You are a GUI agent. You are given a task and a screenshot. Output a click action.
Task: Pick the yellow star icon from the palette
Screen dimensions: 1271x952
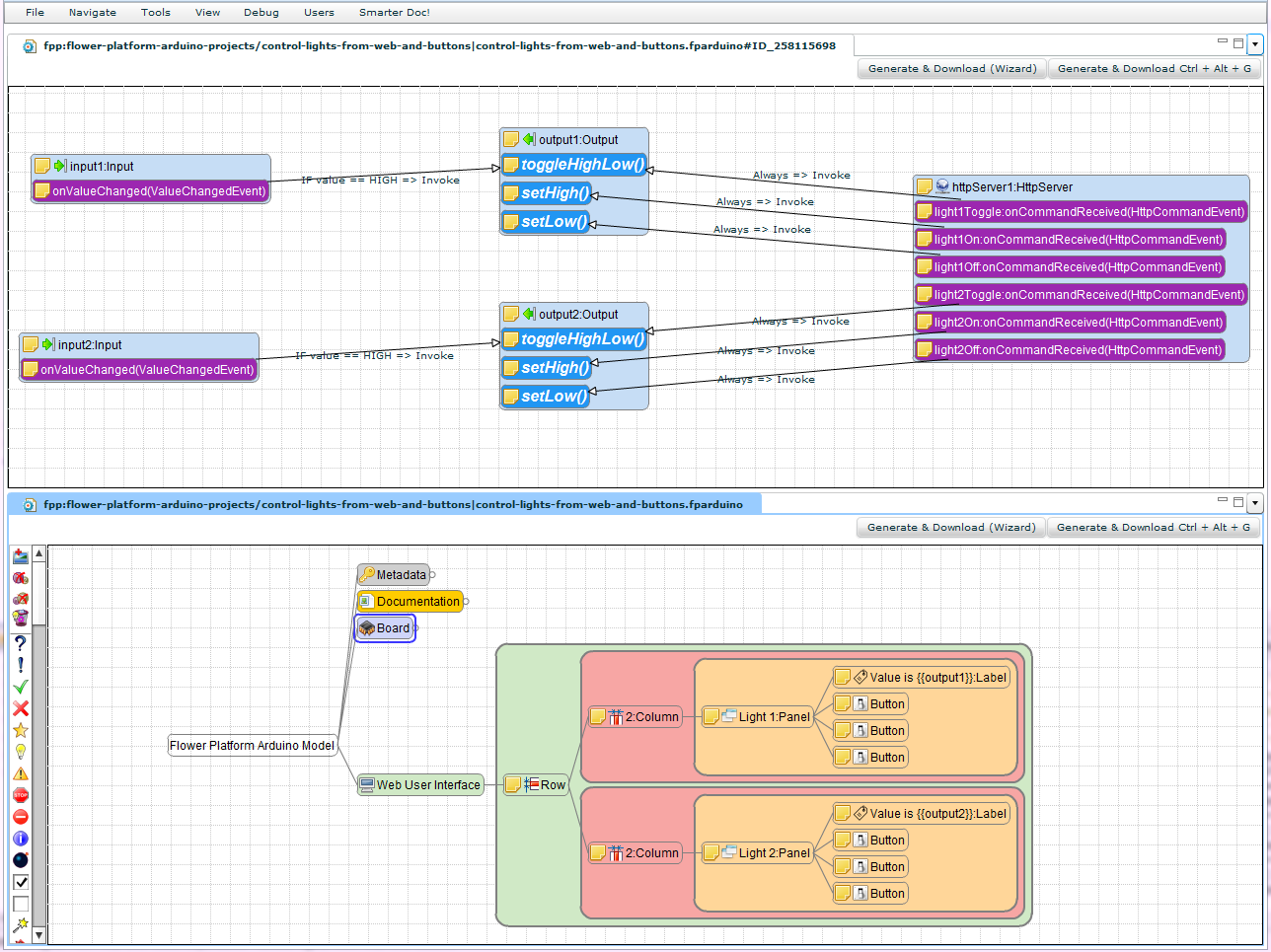click(x=20, y=730)
